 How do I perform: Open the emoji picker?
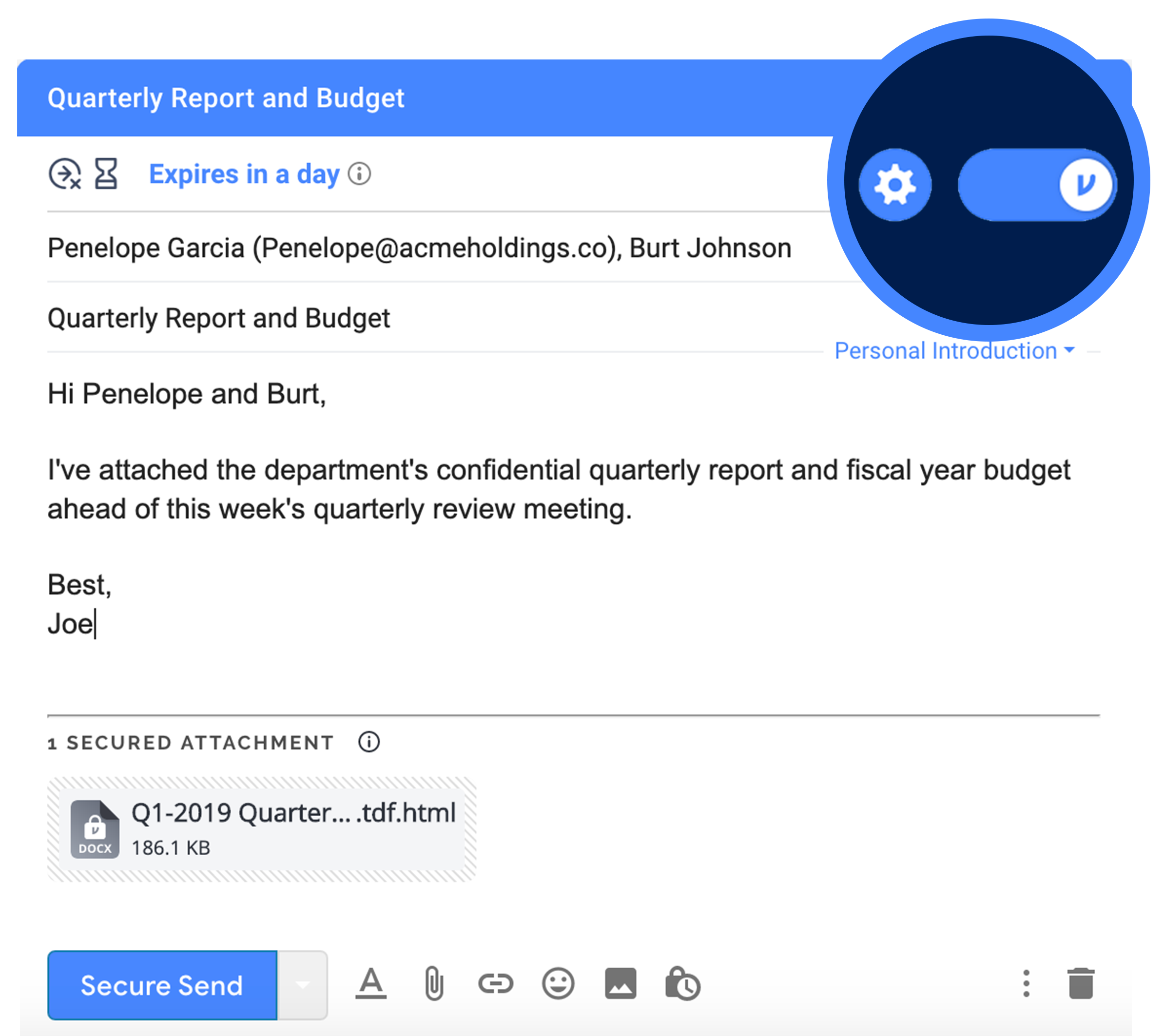click(558, 984)
